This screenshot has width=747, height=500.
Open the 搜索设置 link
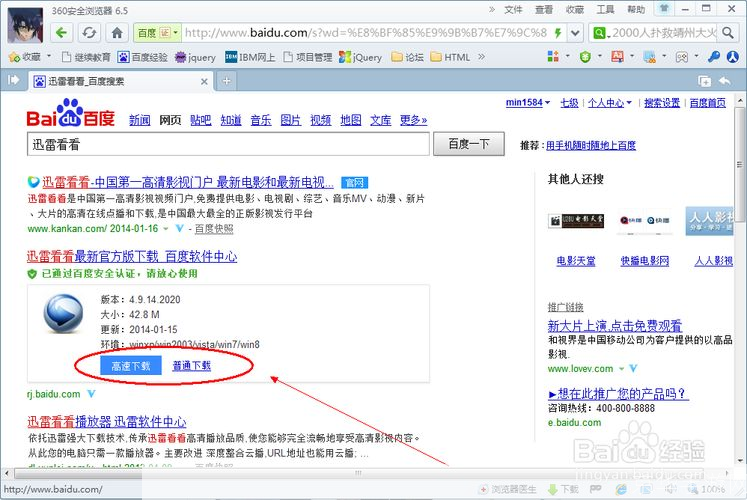pos(662,102)
